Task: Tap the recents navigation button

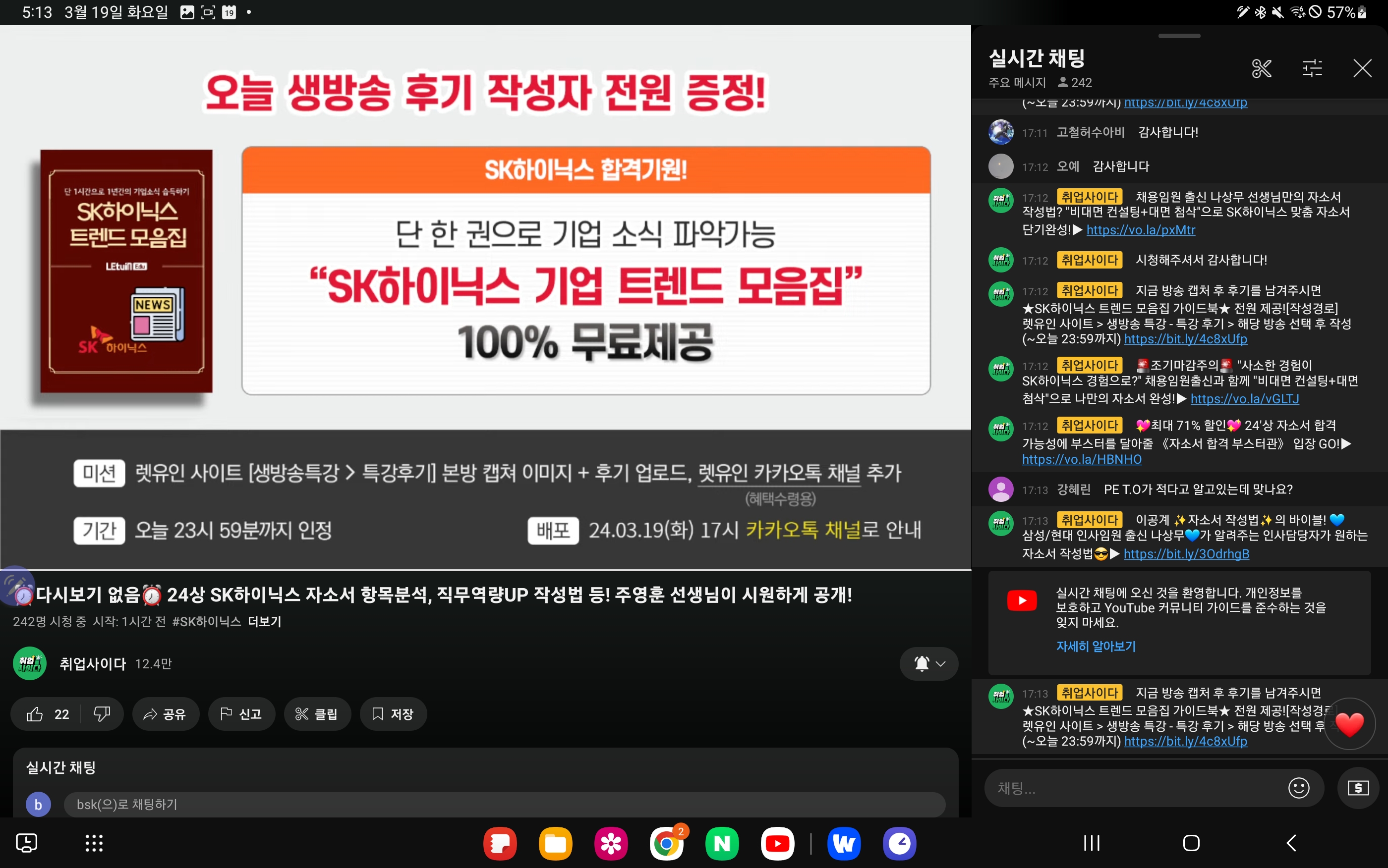Action: pos(1091,843)
